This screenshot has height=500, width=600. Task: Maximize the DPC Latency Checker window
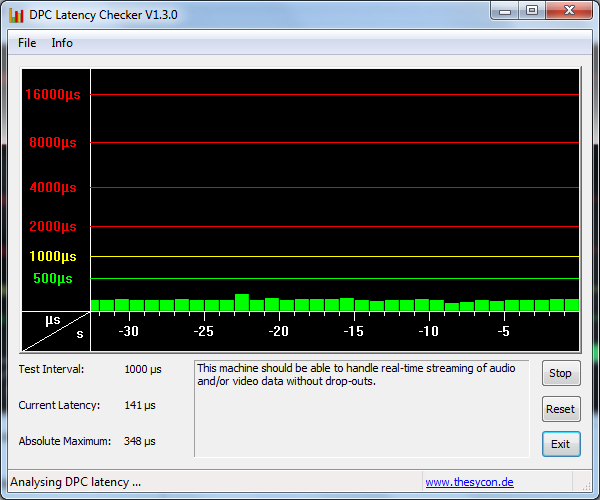coord(532,11)
